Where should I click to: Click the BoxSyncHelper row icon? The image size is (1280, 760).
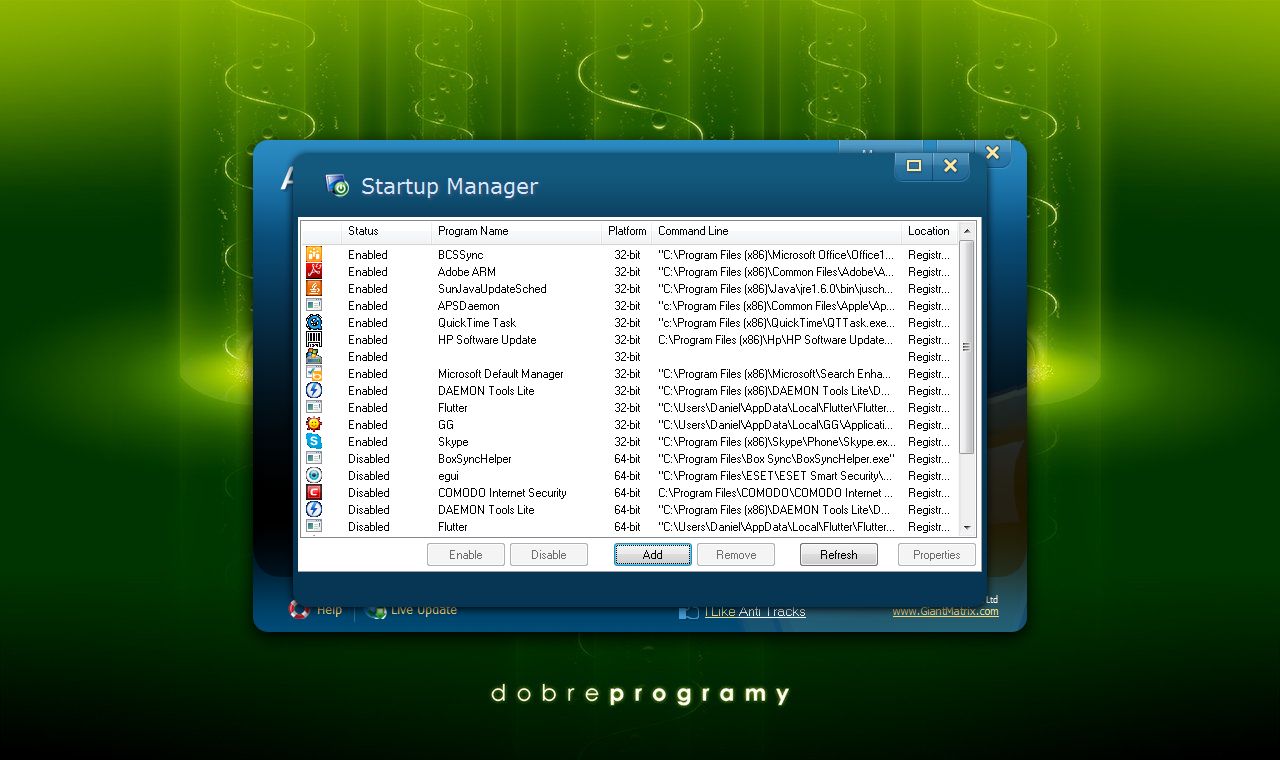(314, 459)
